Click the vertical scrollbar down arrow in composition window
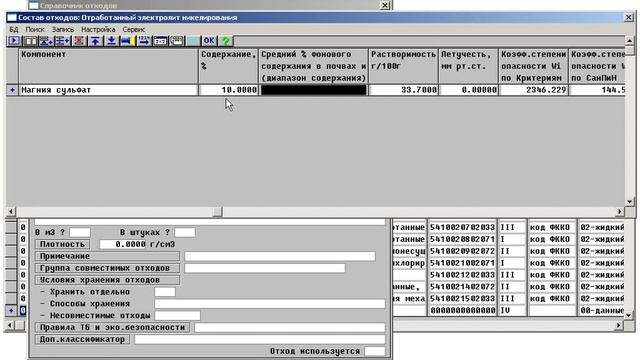This screenshot has width=640, height=360. click(629, 202)
